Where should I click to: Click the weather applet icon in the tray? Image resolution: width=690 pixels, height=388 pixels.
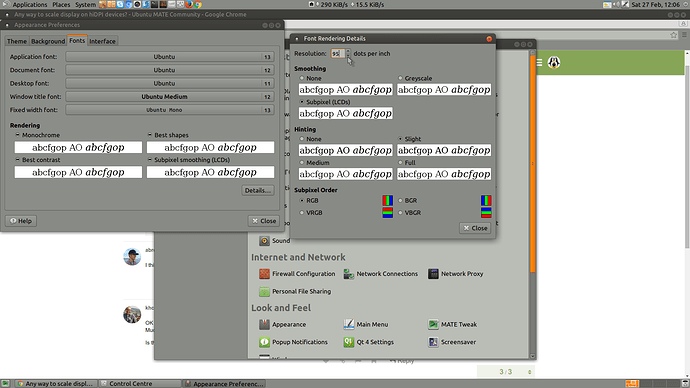point(607,4)
